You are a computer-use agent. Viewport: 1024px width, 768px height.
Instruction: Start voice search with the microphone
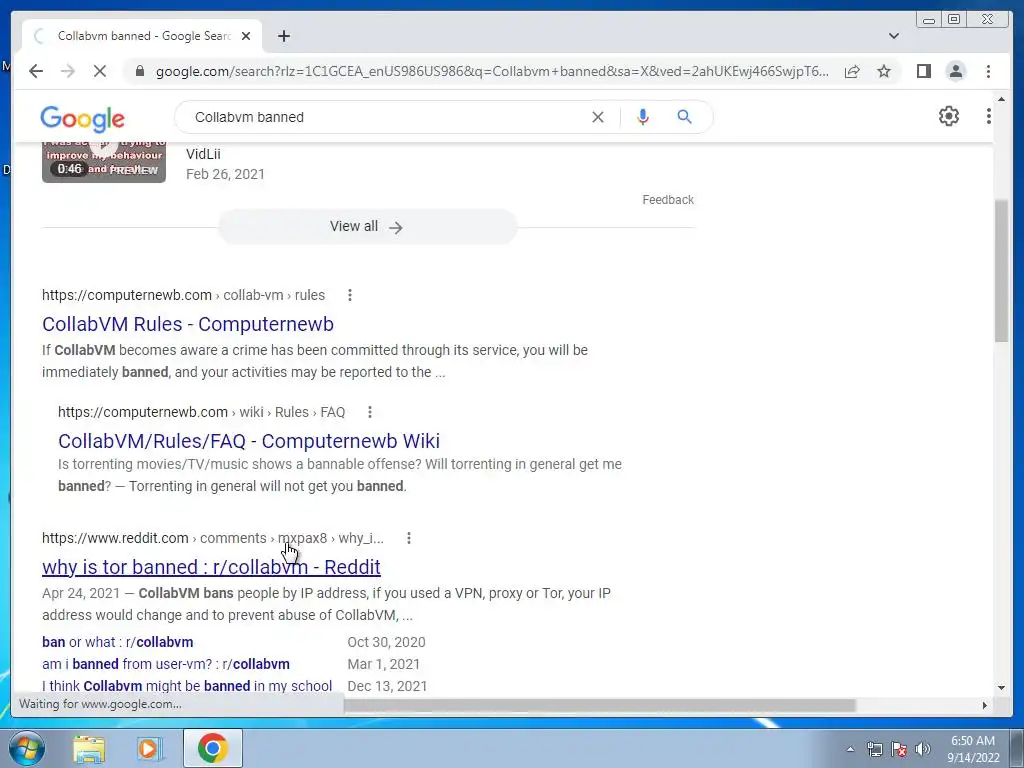click(643, 117)
